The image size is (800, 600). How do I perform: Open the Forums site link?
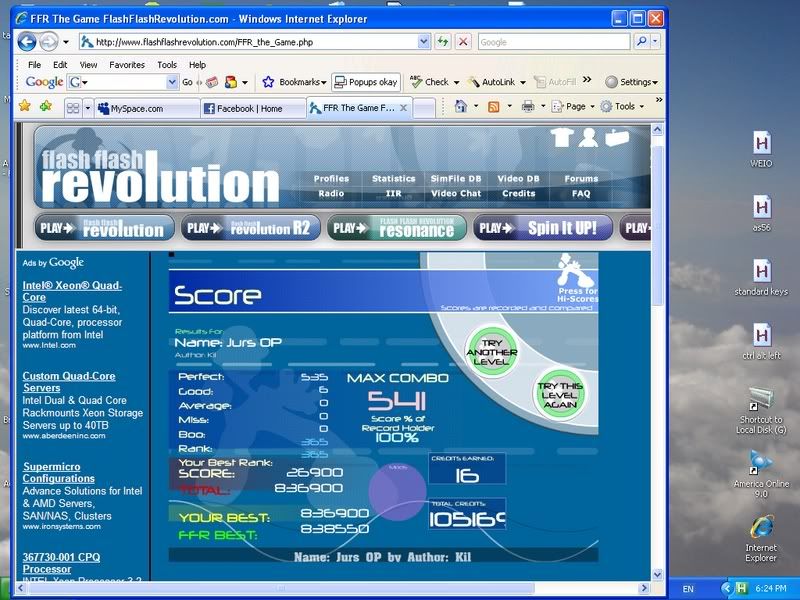581,179
